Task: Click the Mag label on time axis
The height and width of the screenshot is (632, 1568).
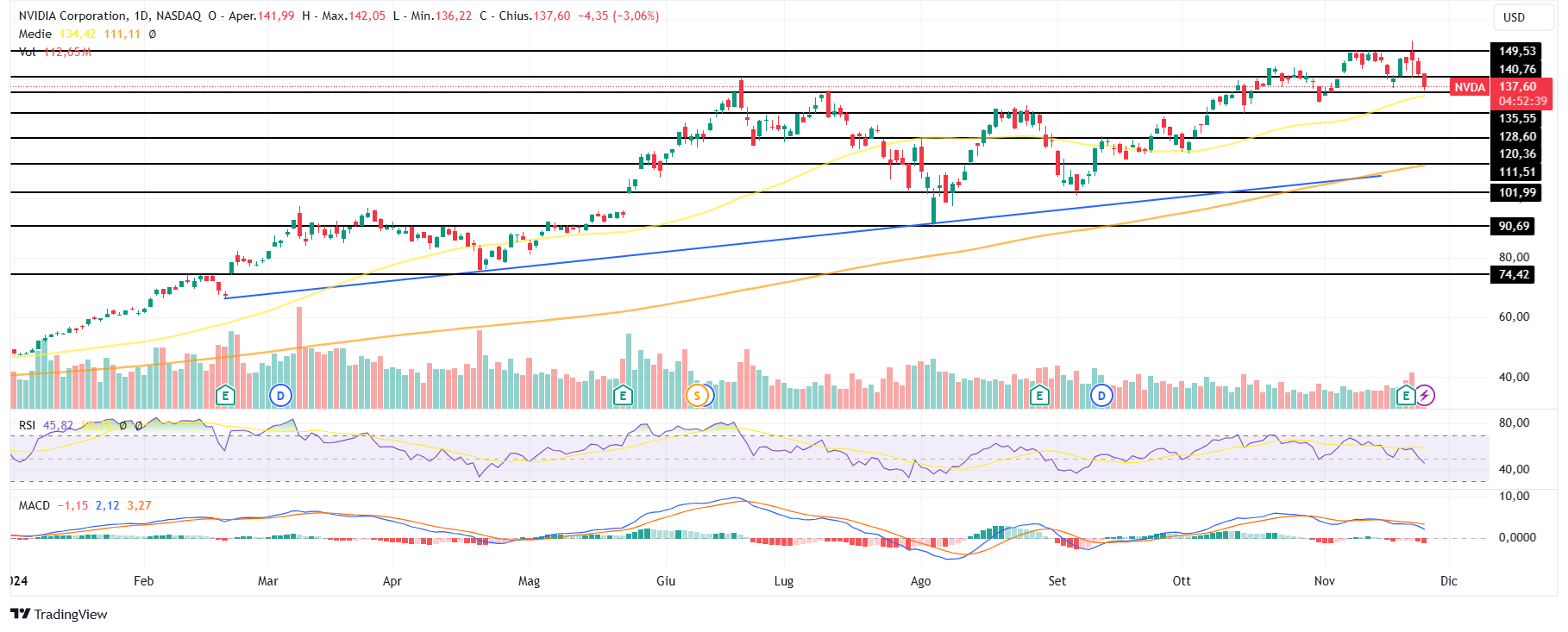Action: pos(529,581)
